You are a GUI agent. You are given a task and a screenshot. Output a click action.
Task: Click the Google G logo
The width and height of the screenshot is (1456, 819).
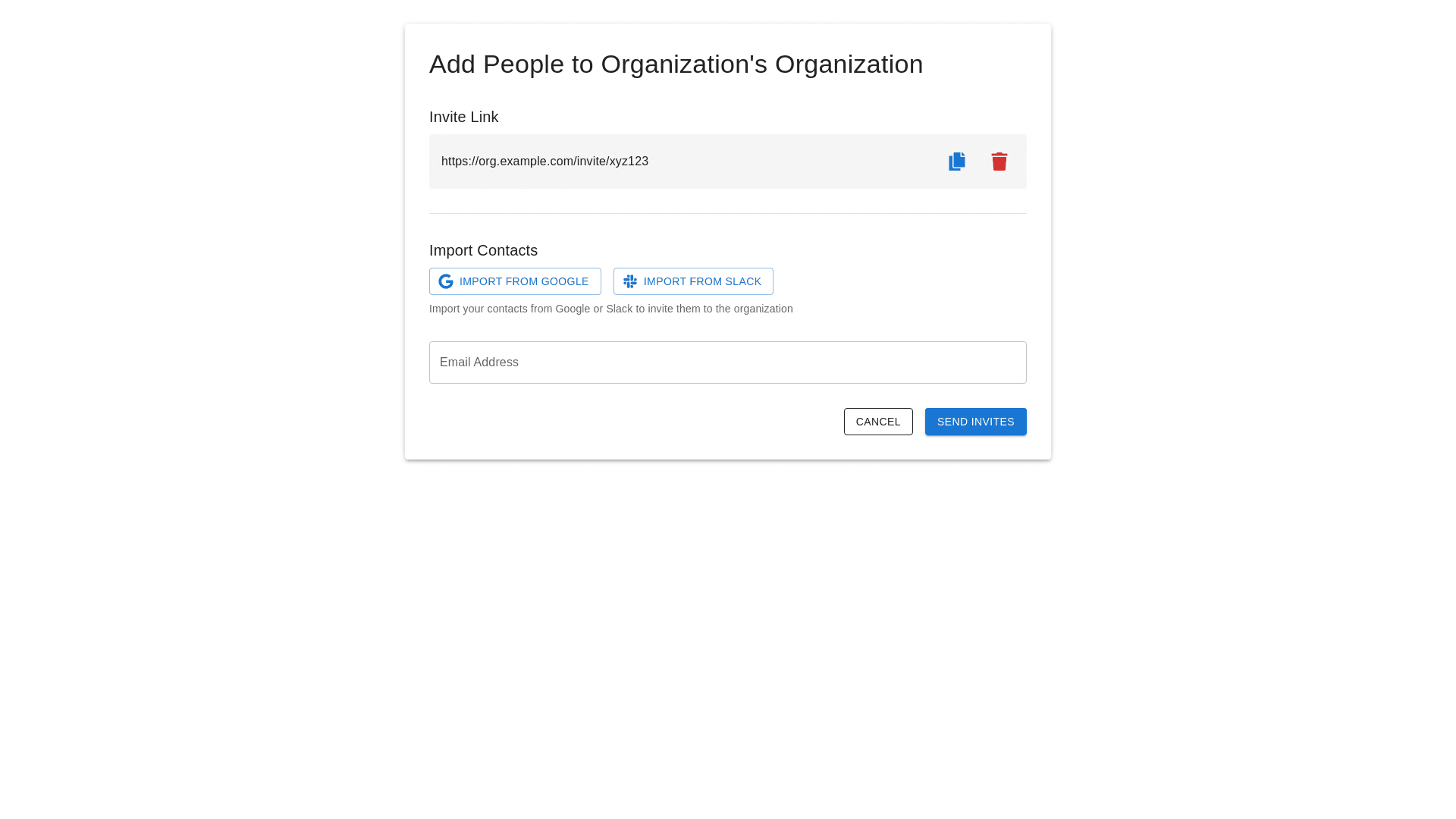point(446,281)
